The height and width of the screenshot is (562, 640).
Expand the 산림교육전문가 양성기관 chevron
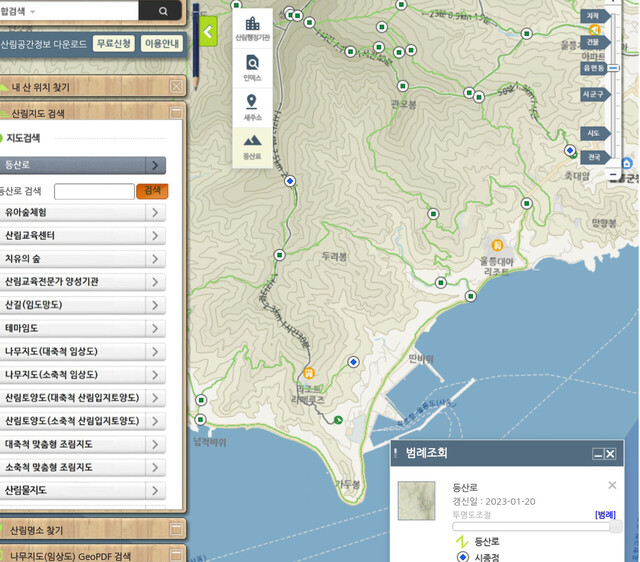click(155, 282)
